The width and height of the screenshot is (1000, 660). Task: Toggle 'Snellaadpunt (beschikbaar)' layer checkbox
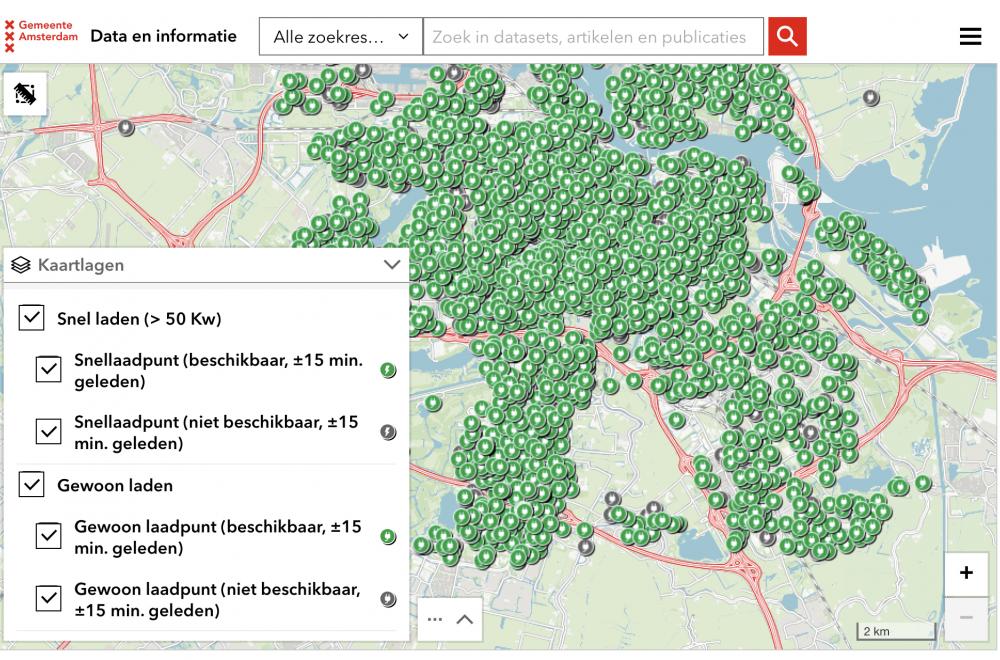click(x=48, y=369)
